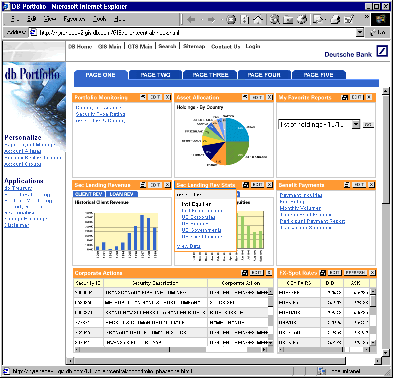Click the minimize icon on Corporate Actions
393x378 pixels.
[x=245, y=273]
